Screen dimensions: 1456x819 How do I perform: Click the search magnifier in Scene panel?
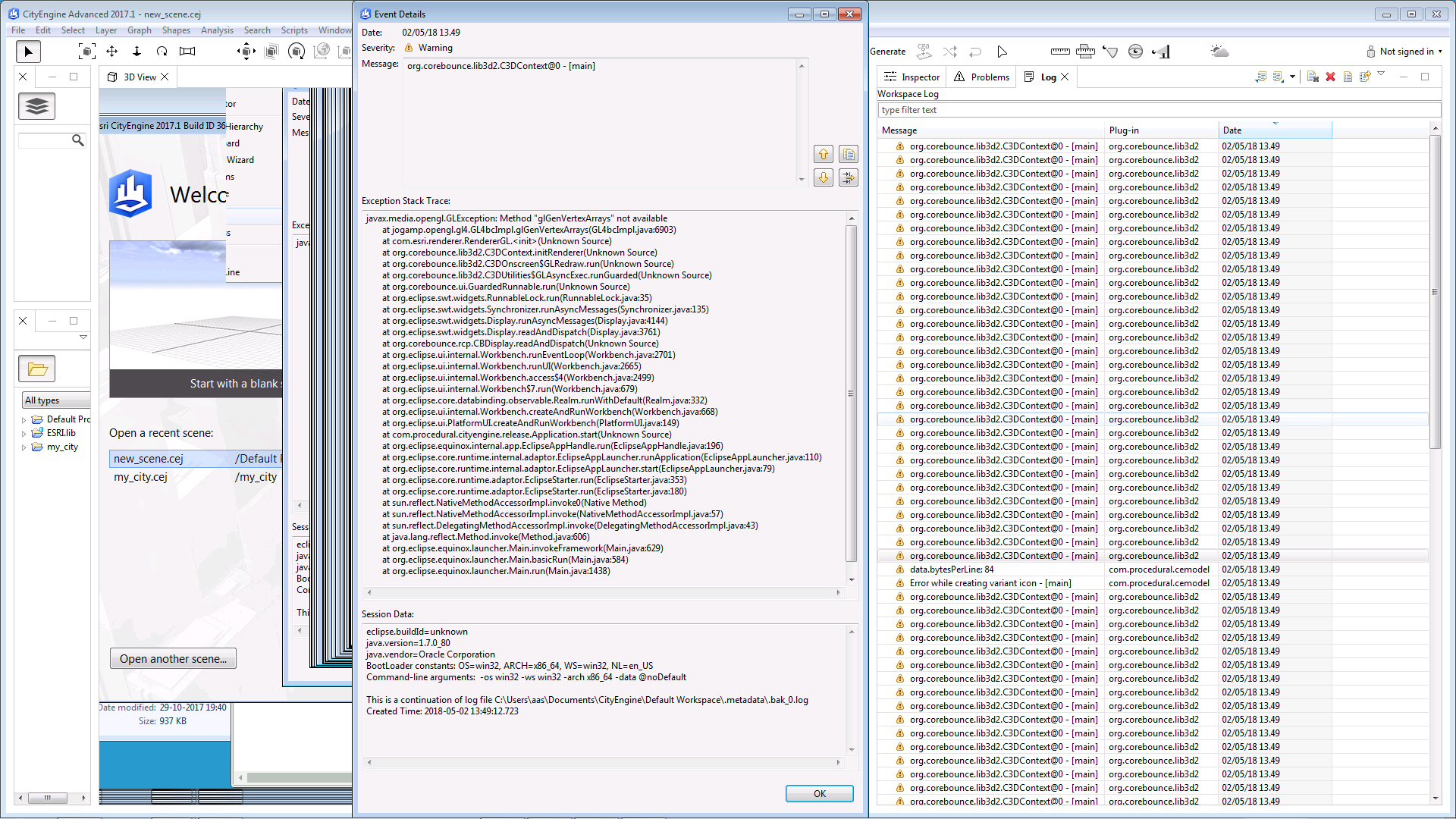(77, 140)
